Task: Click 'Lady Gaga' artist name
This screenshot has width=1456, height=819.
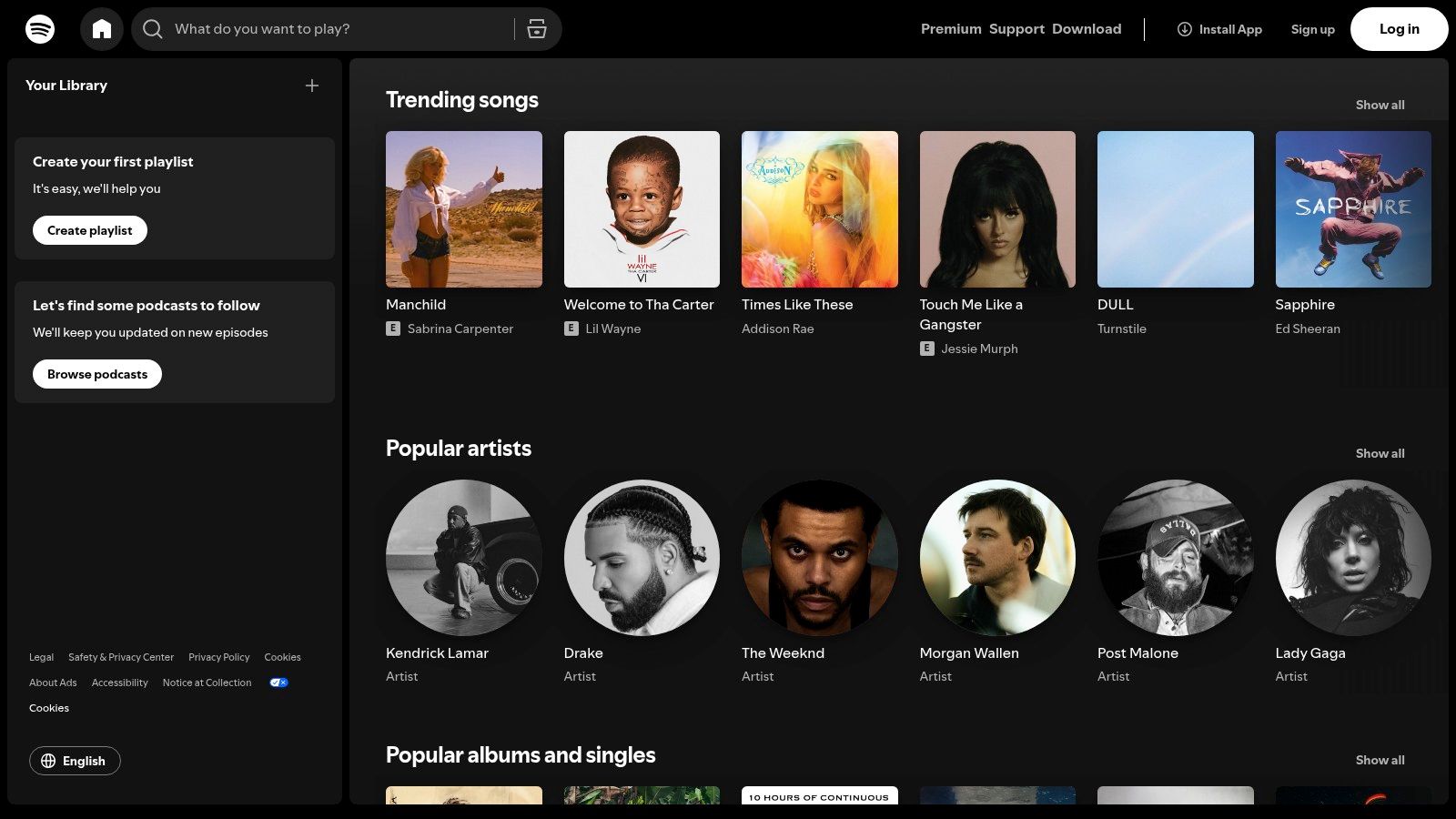Action: (x=1310, y=653)
